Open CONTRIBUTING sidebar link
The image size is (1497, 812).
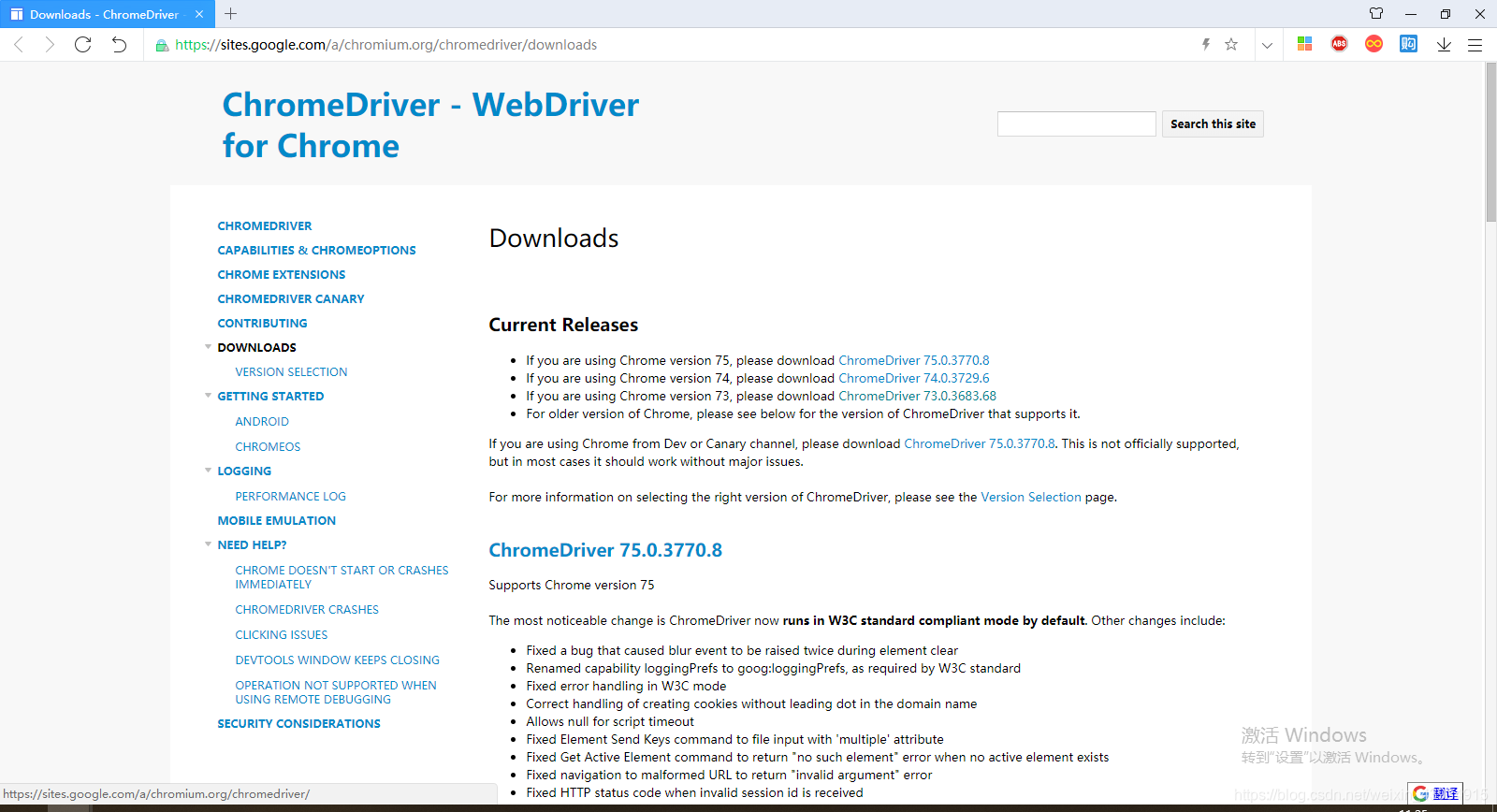click(x=262, y=324)
